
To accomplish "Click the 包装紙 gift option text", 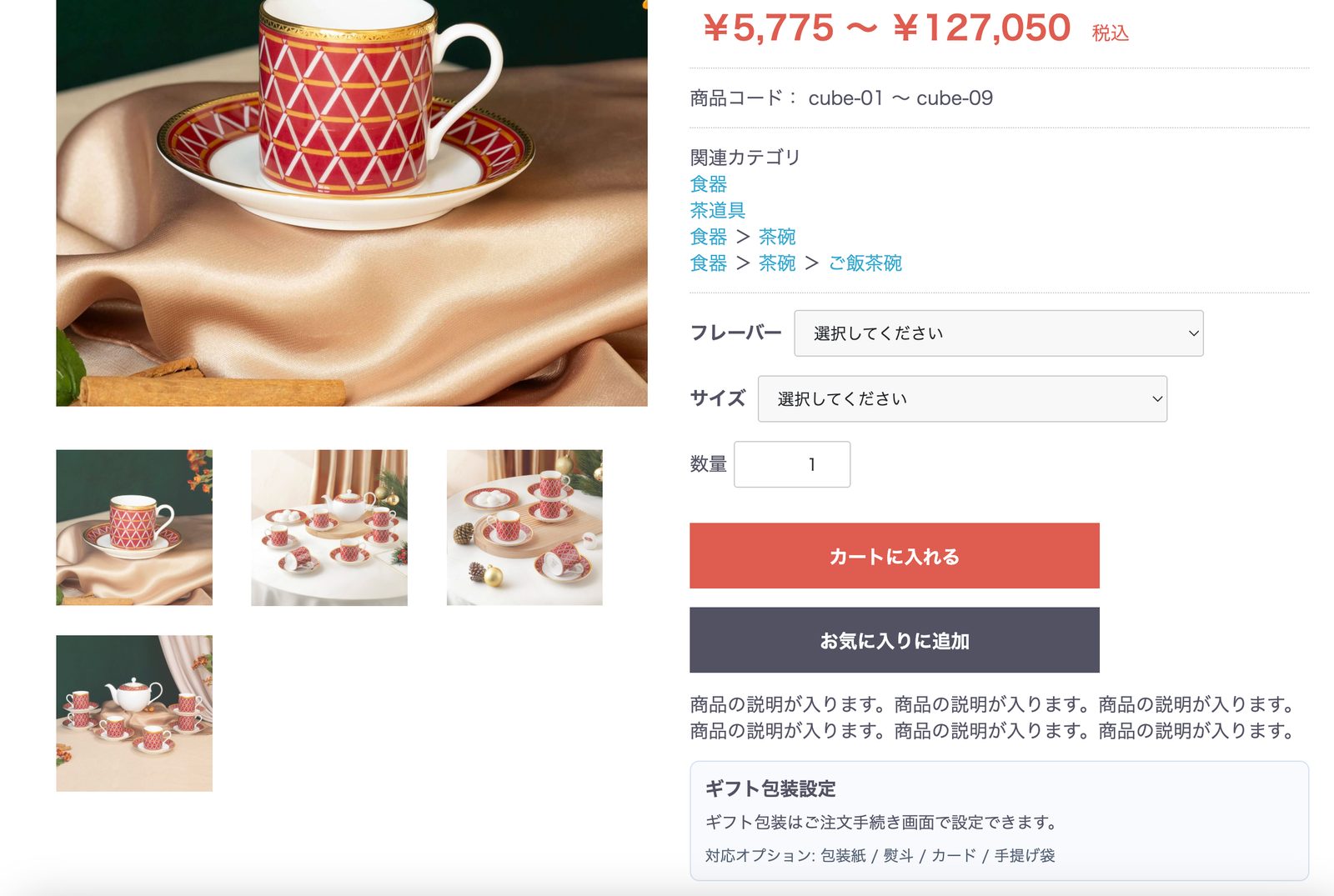I will click(842, 854).
